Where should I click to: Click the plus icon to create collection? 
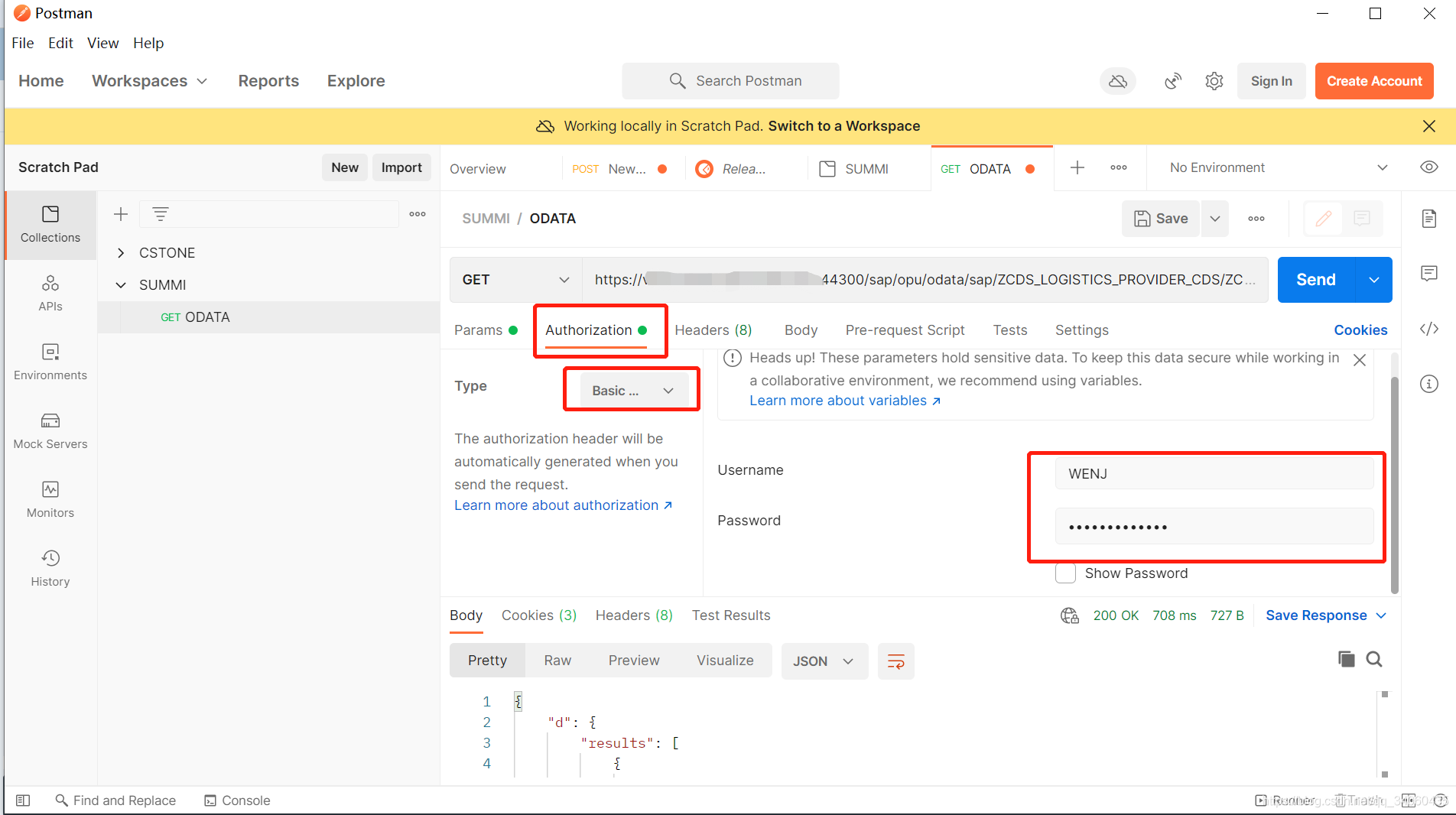(x=121, y=214)
